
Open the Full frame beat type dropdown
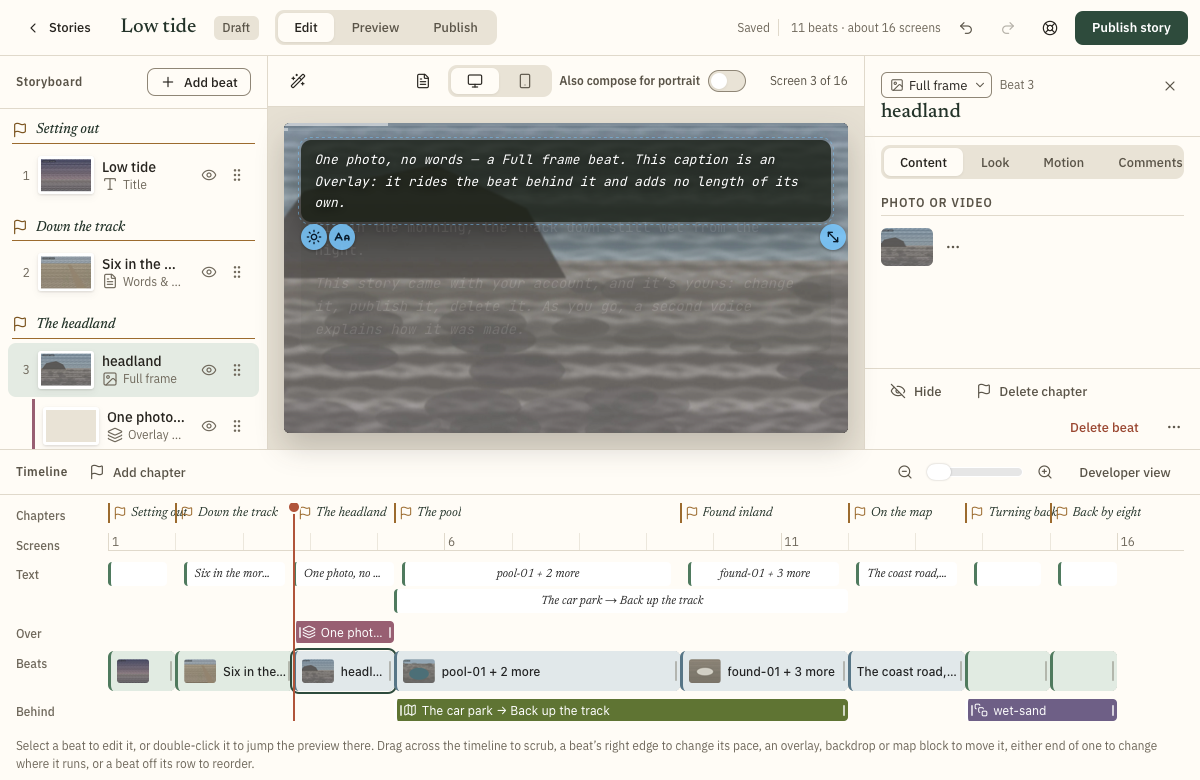936,86
